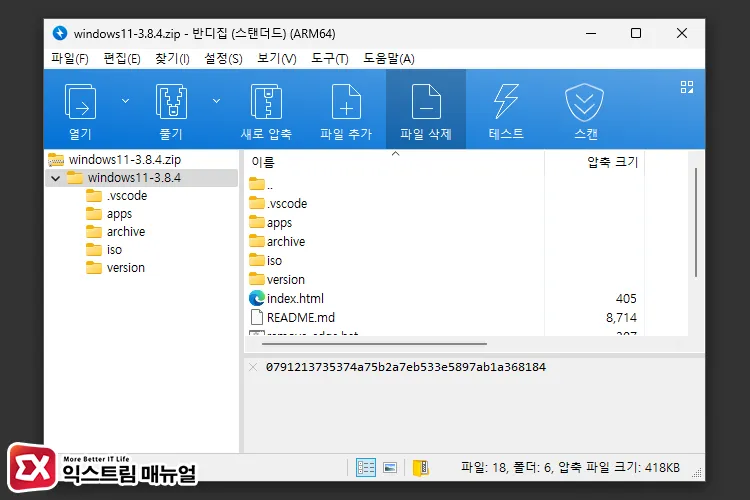Click the vertical scrollbar of file list
The height and width of the screenshot is (500, 750).
[x=696, y=222]
